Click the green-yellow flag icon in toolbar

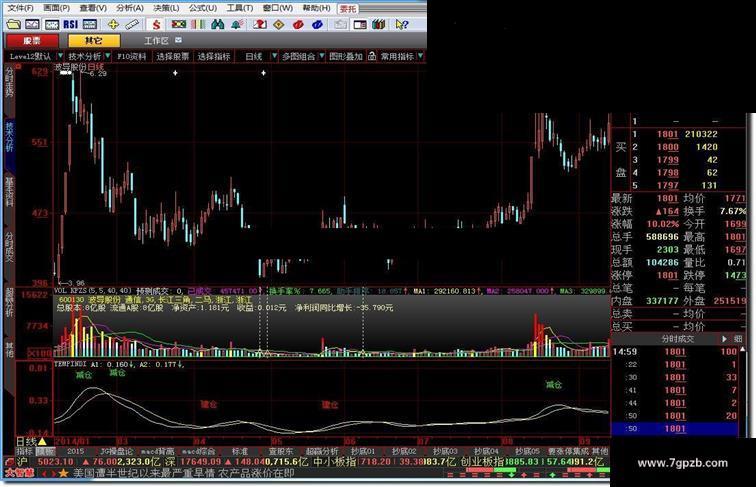[179, 24]
